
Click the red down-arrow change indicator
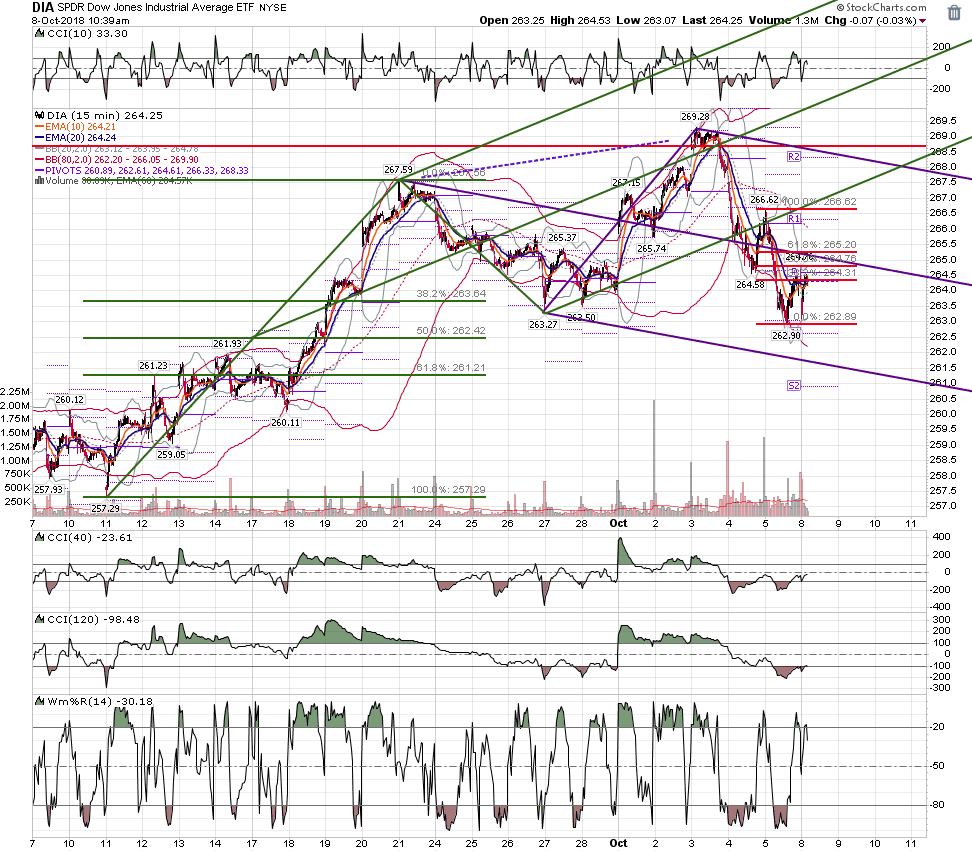tap(923, 21)
